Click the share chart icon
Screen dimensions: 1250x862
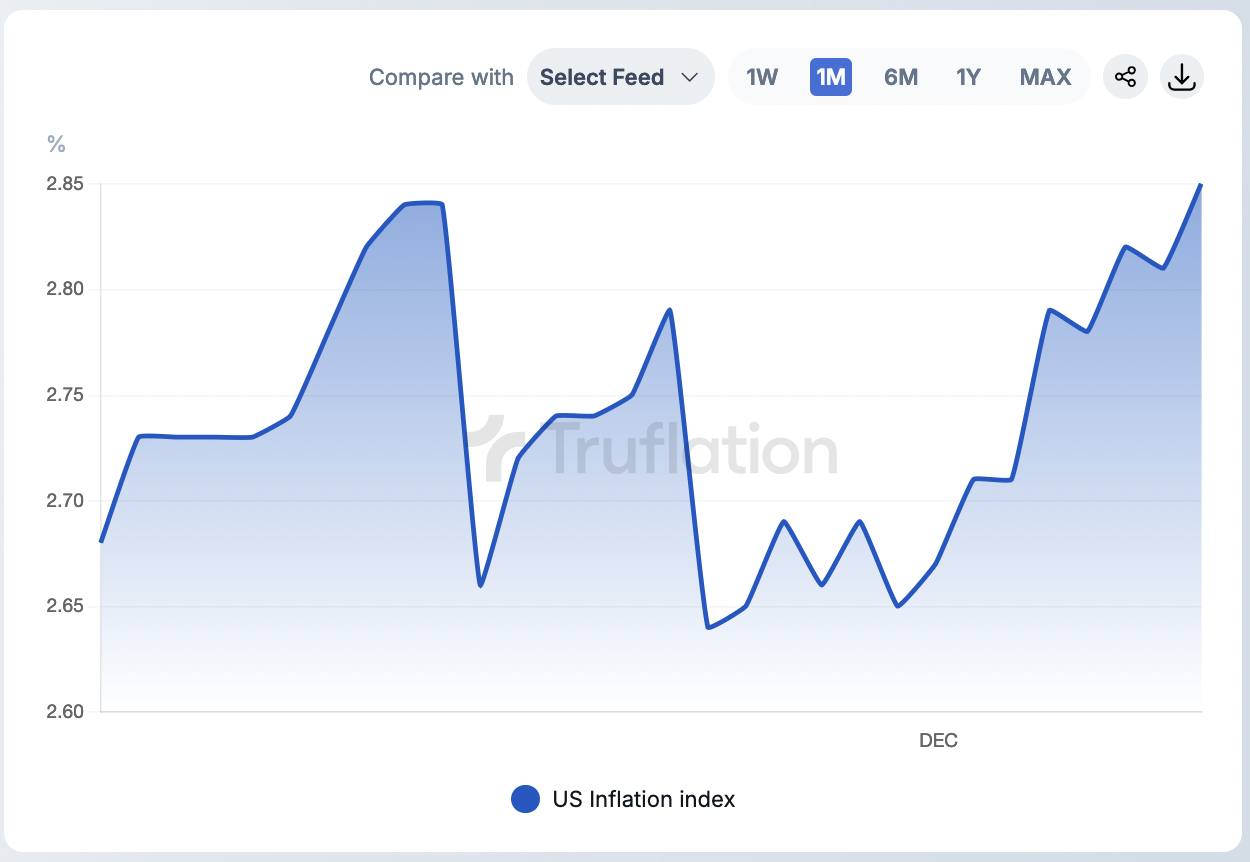point(1125,77)
